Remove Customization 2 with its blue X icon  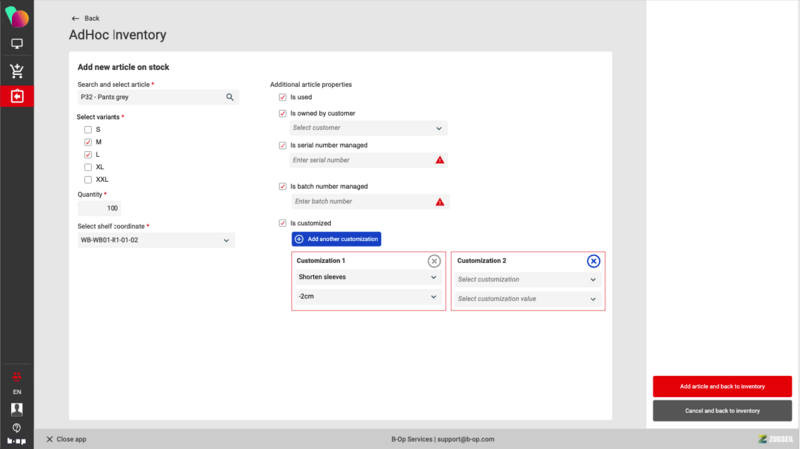[593, 261]
